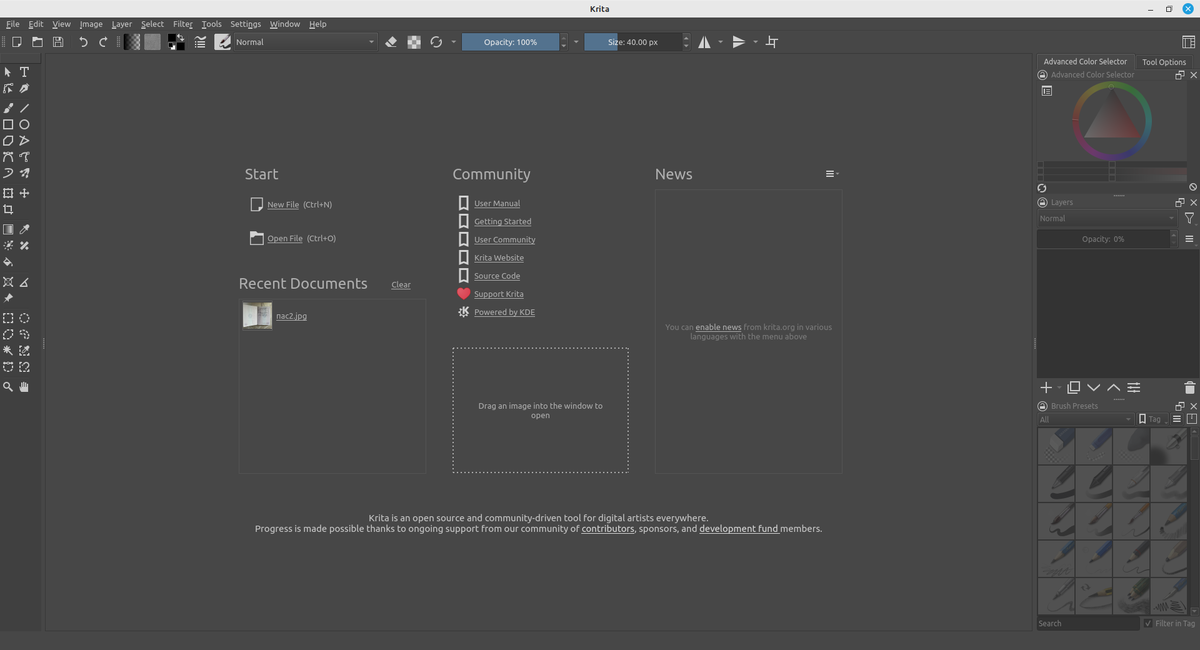This screenshot has height=650, width=1200.
Task: Select the Polygon tool
Action: click(8, 141)
